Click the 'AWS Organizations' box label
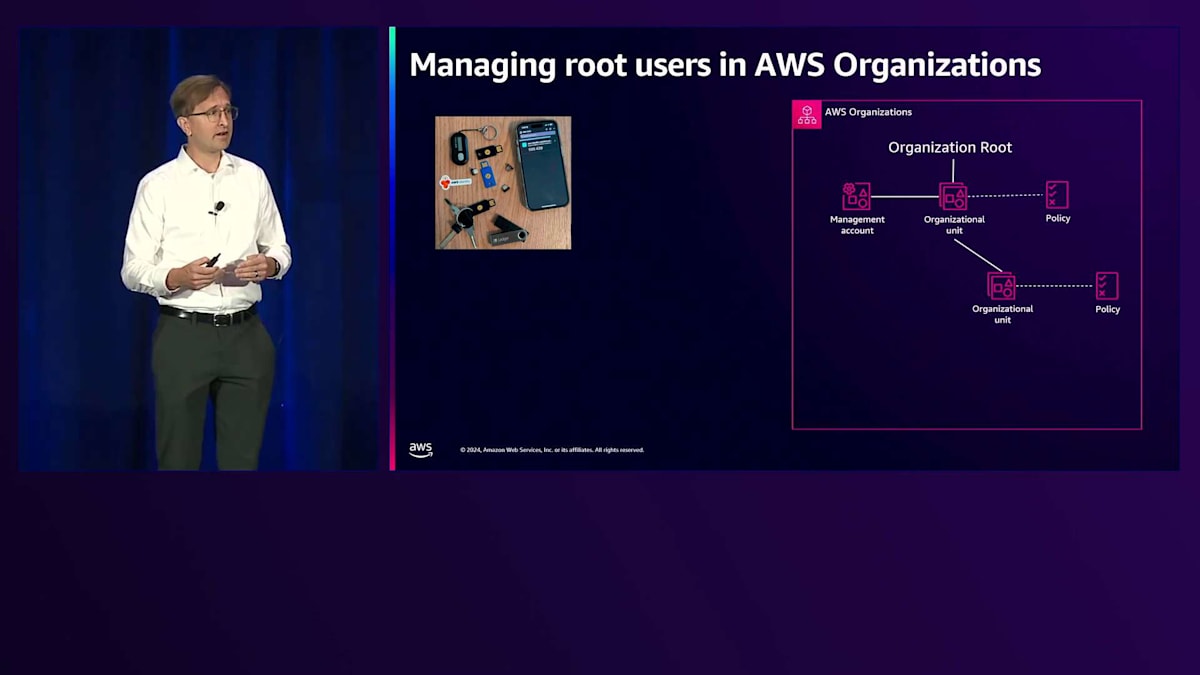Viewport: 1200px width, 675px height. (x=868, y=112)
